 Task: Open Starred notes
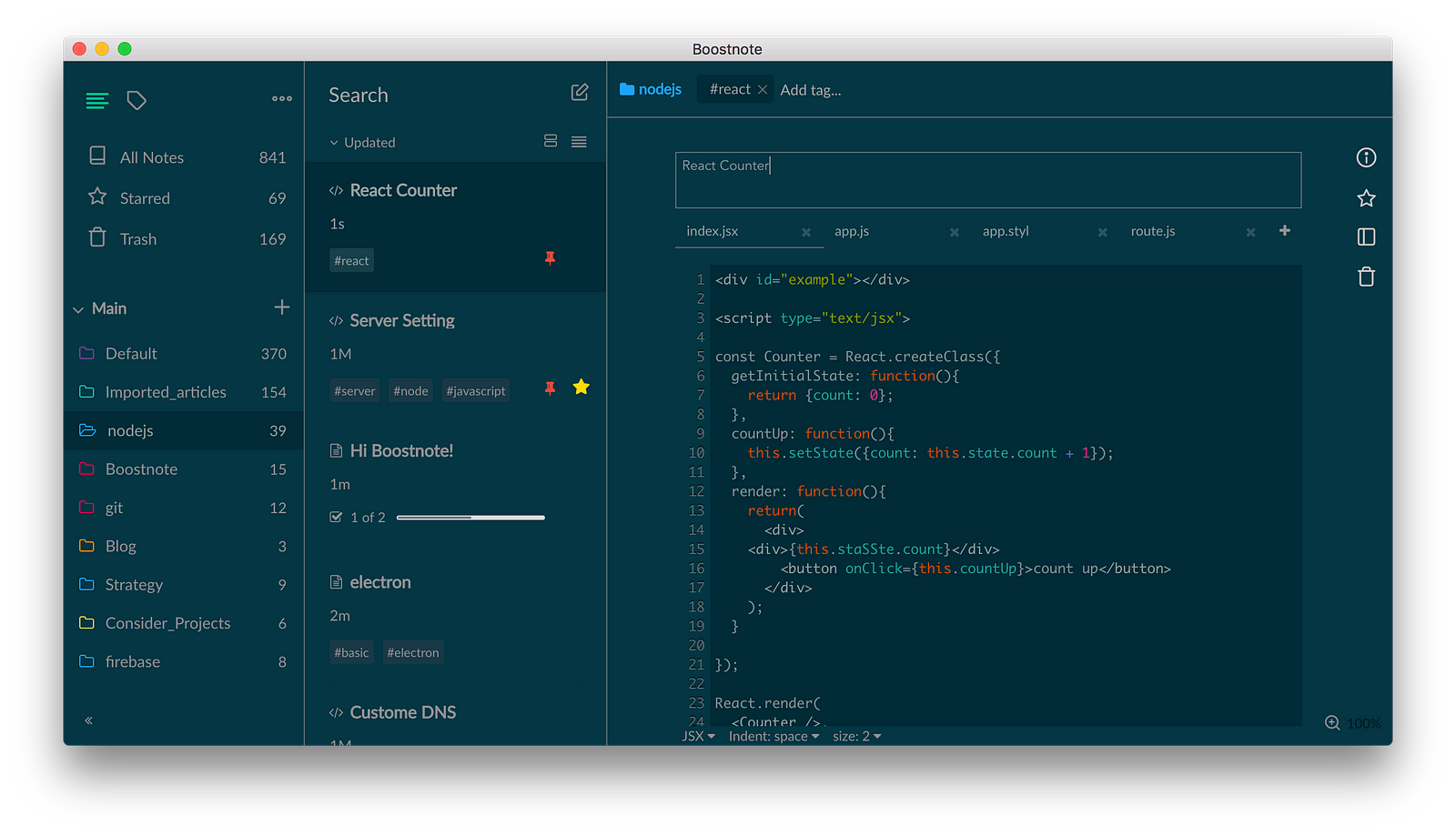tap(183, 198)
